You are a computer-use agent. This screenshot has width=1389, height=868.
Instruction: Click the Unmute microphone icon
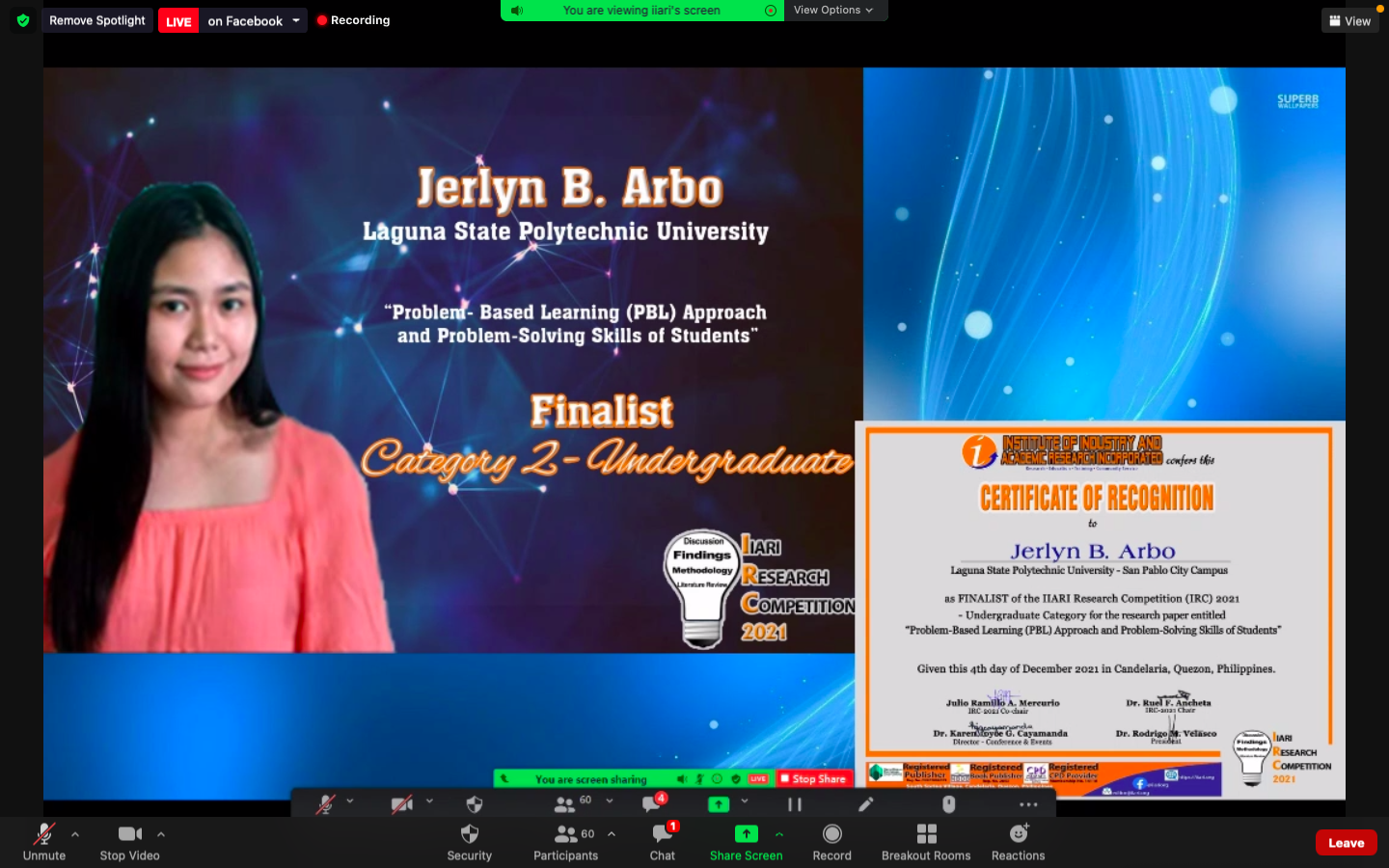click(44, 834)
